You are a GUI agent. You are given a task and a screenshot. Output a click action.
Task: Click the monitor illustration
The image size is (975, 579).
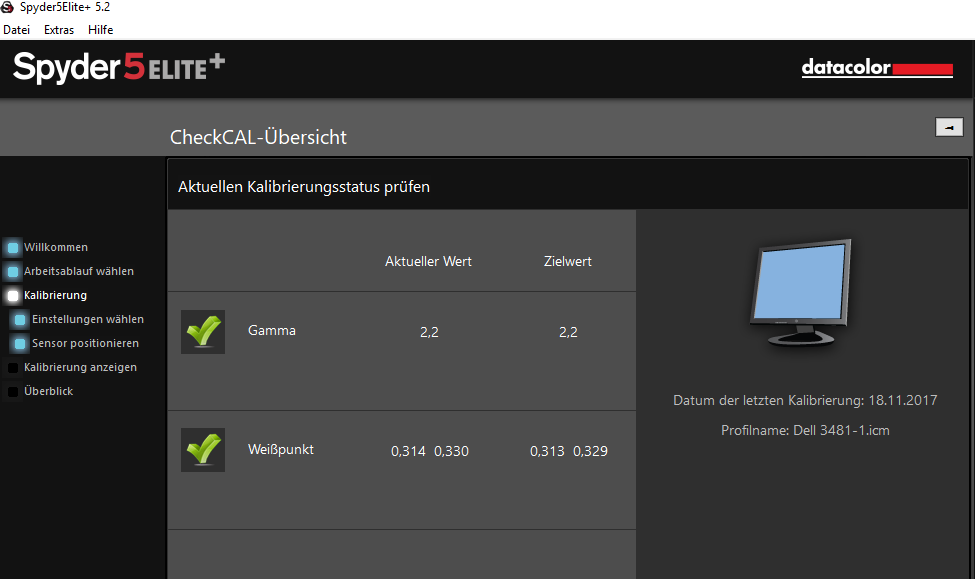(801, 292)
